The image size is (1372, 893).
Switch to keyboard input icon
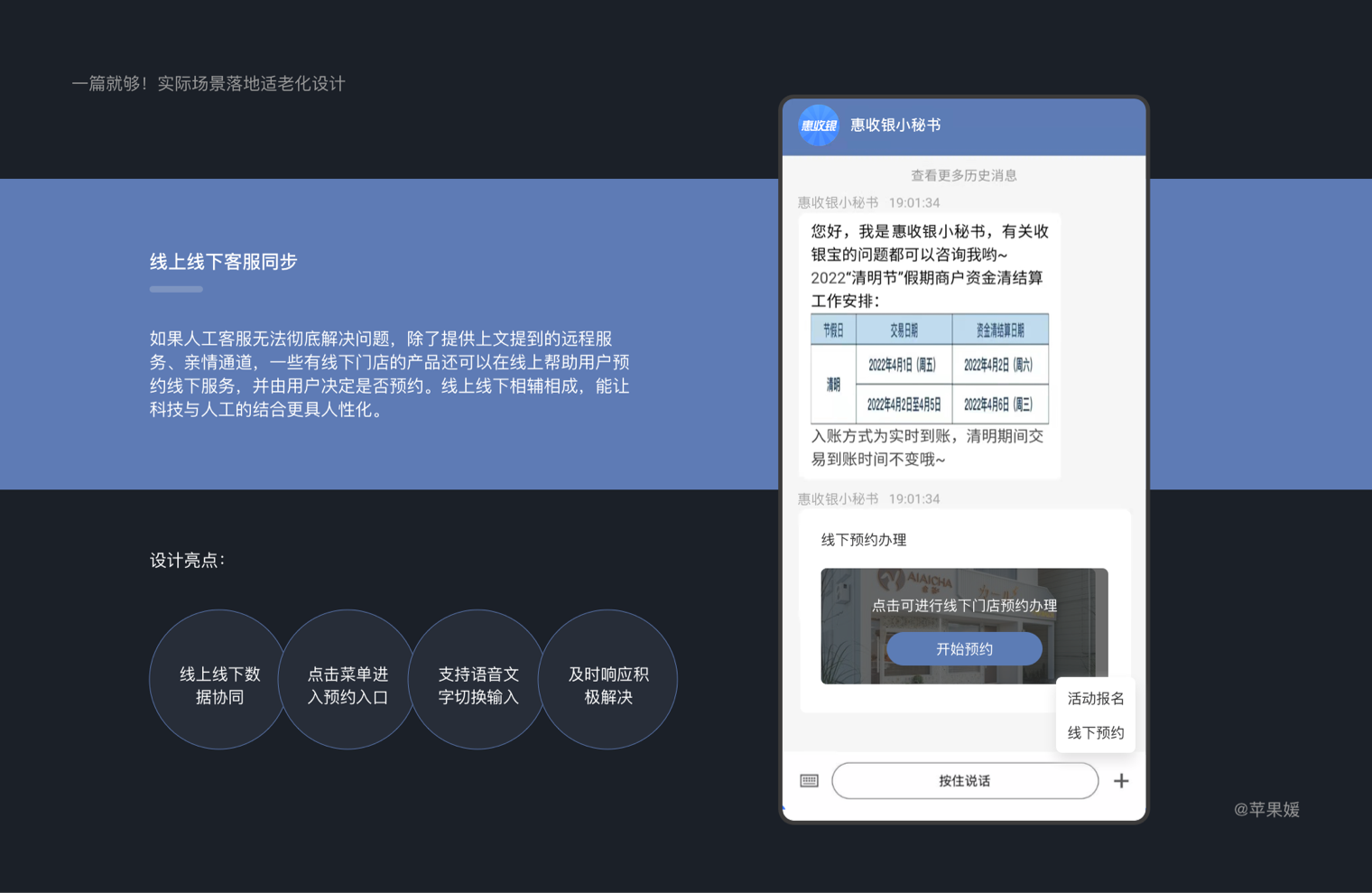809,781
